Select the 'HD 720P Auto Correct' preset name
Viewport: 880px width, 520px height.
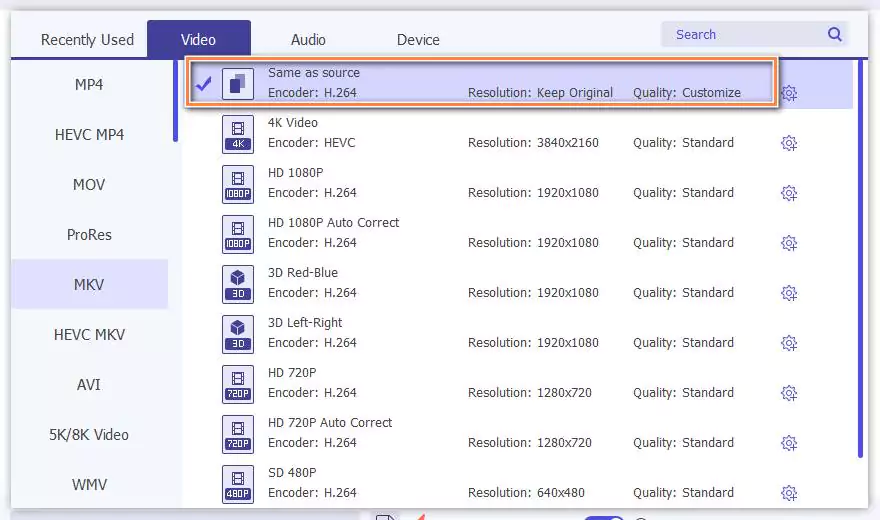pos(330,422)
